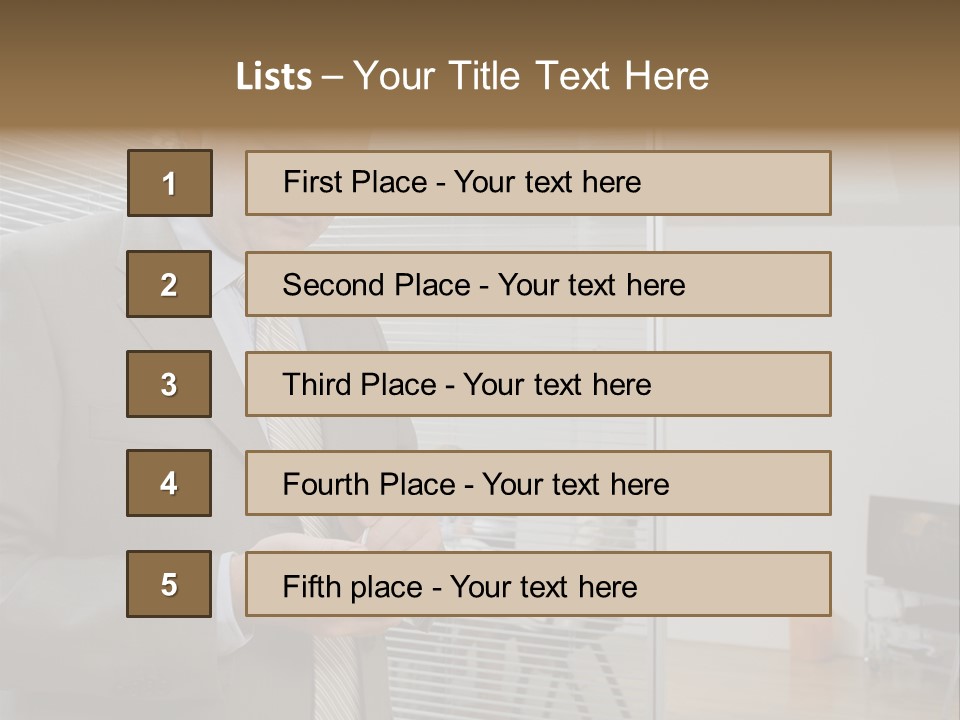Screen dimensions: 960x720
Task: Click the bold word 'Lists' in title
Action: 274,76
